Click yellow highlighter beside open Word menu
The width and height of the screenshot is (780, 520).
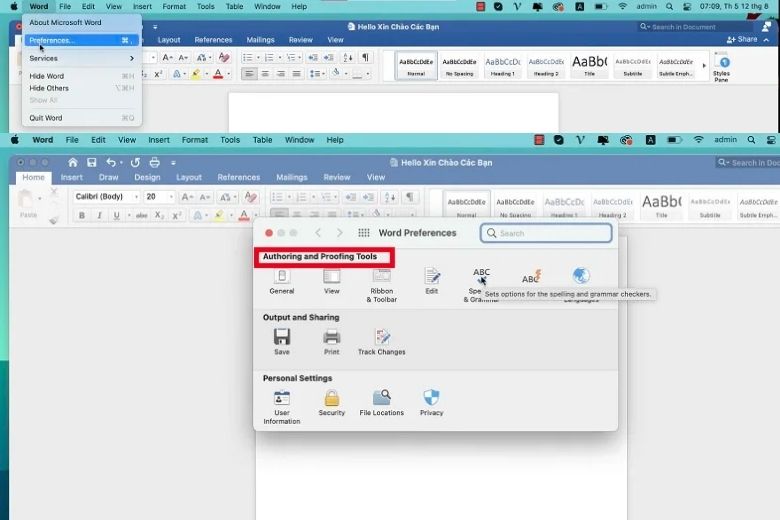coord(195,74)
